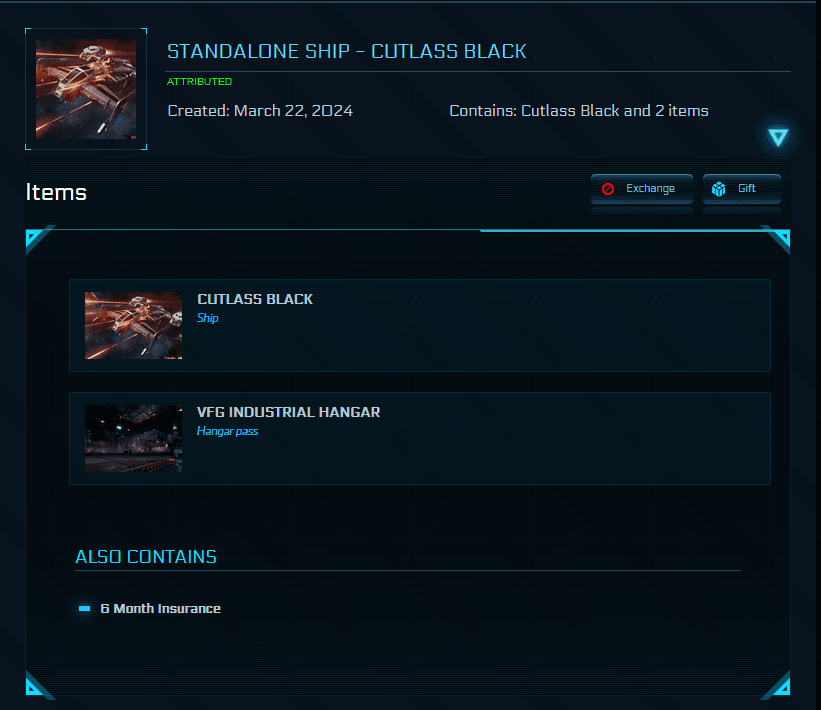Click the Hangar pass type label

227,431
